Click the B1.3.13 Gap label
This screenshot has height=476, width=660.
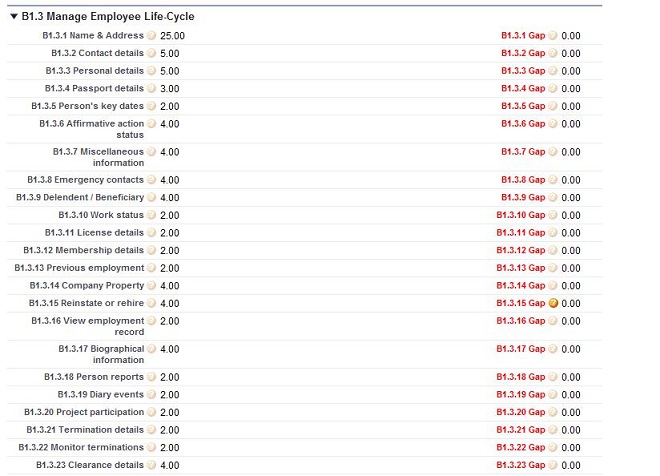521,268
